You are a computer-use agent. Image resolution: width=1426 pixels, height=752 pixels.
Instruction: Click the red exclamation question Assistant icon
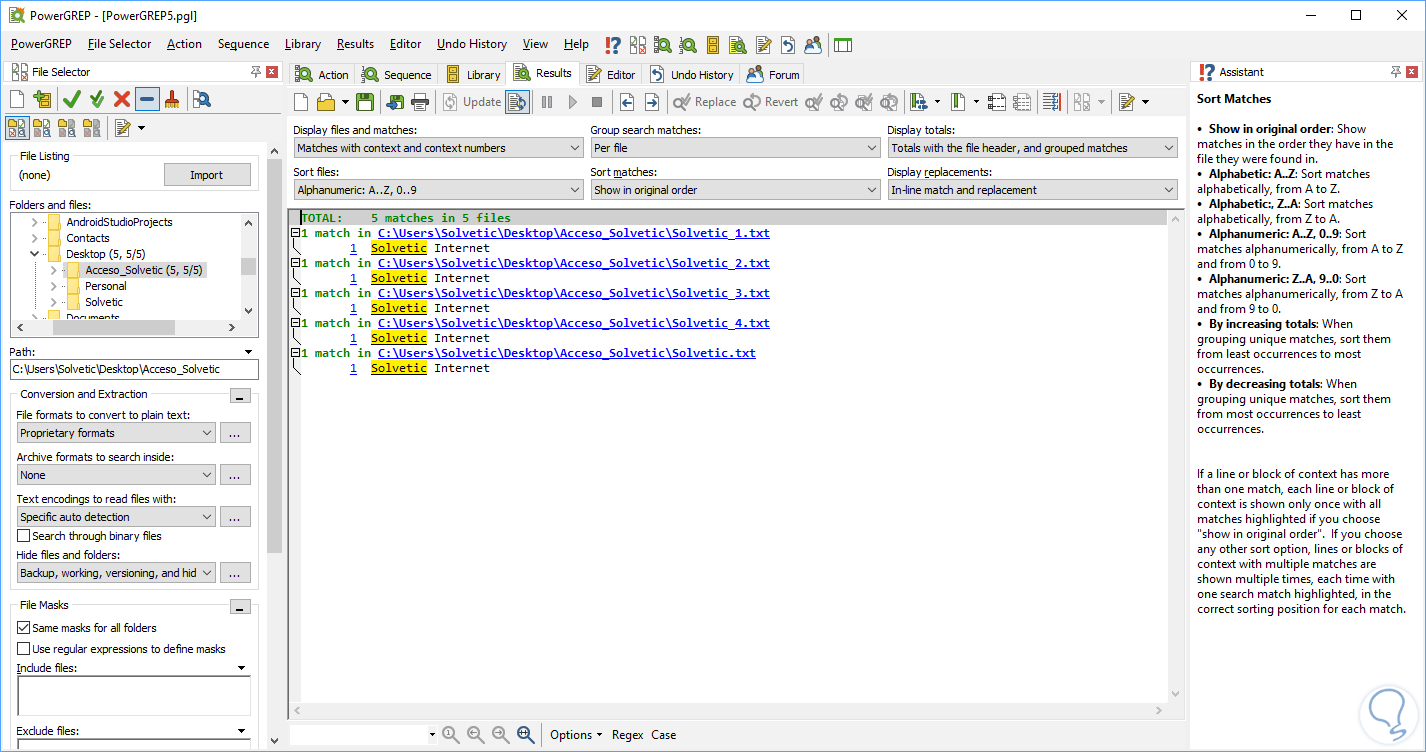coord(613,45)
